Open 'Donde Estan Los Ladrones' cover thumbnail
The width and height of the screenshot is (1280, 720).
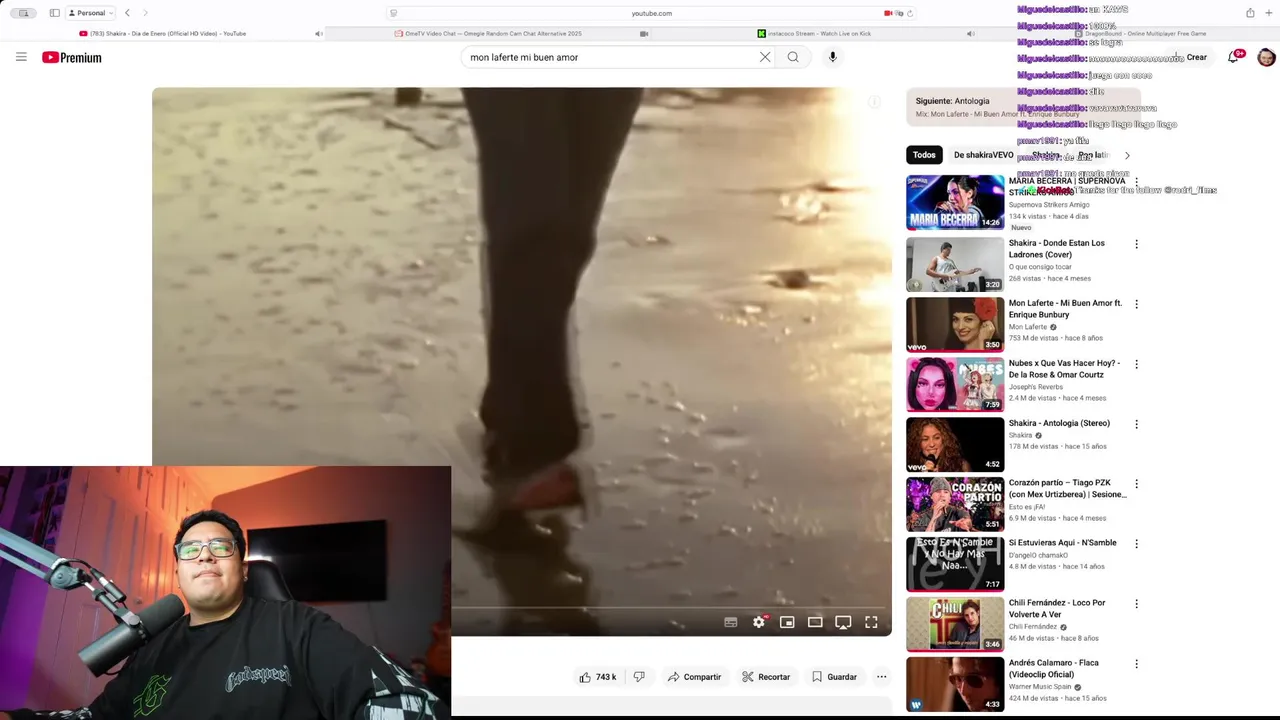tap(955, 264)
